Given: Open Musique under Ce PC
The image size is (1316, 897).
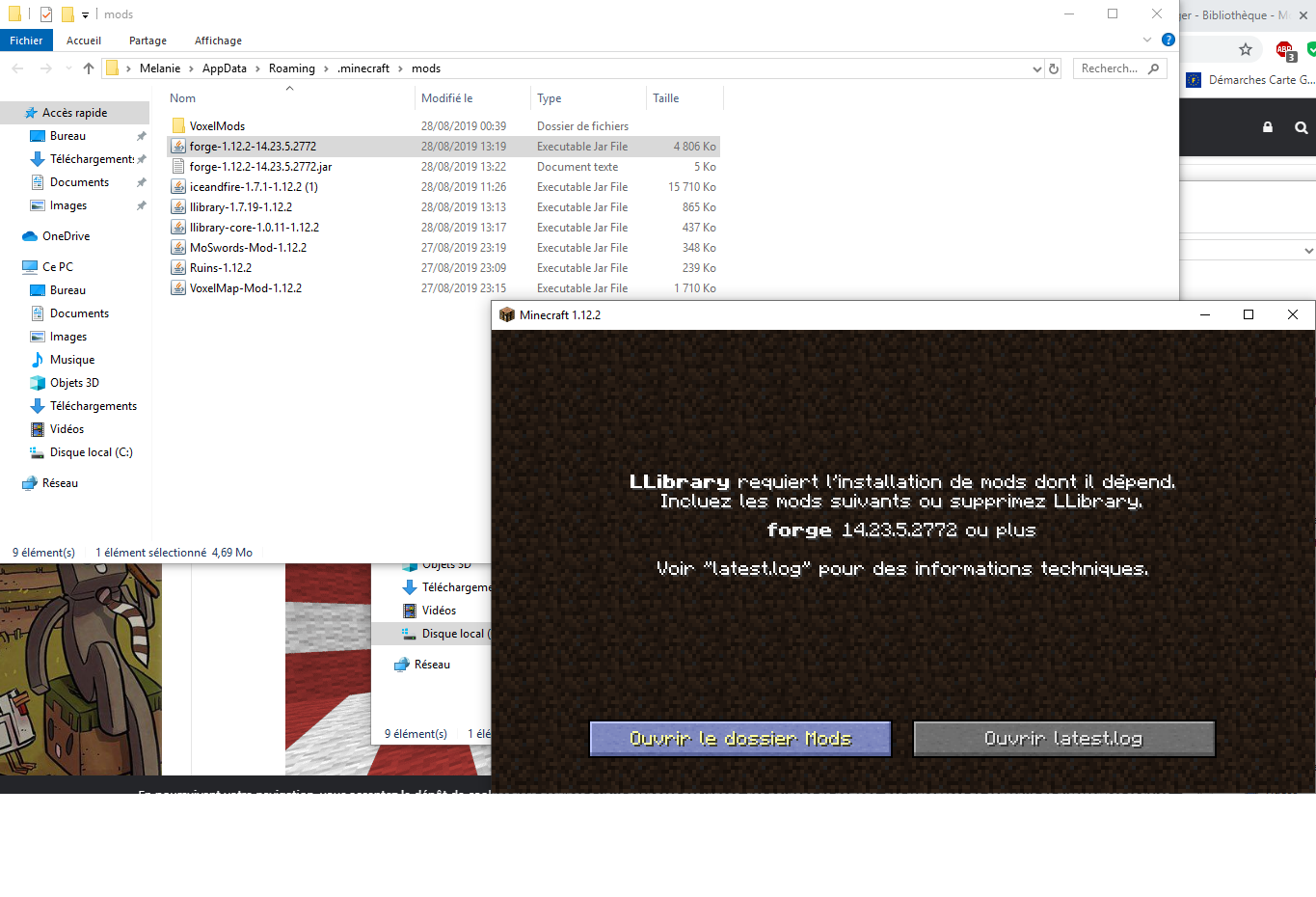Looking at the screenshot, I should coord(72,360).
